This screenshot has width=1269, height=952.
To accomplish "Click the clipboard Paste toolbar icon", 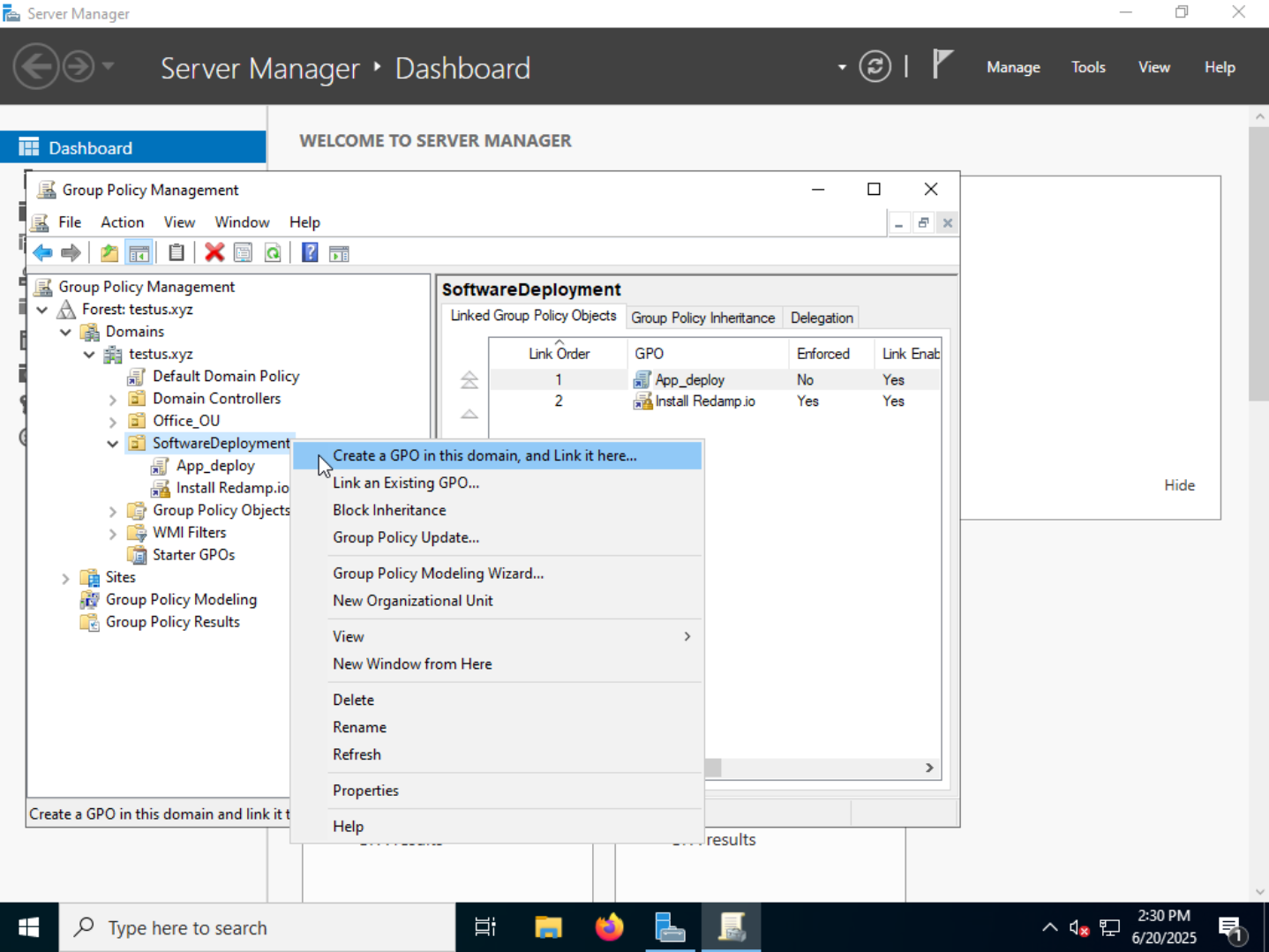I will (x=176, y=253).
